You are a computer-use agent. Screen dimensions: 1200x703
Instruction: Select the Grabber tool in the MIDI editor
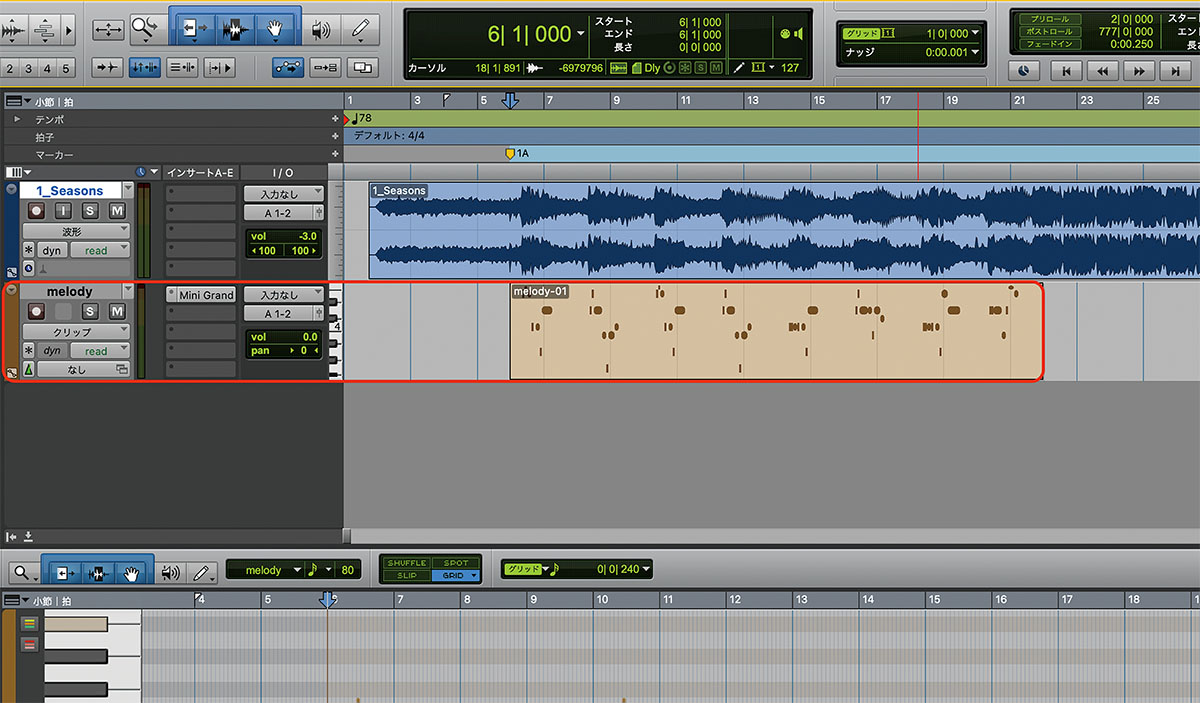pos(131,572)
